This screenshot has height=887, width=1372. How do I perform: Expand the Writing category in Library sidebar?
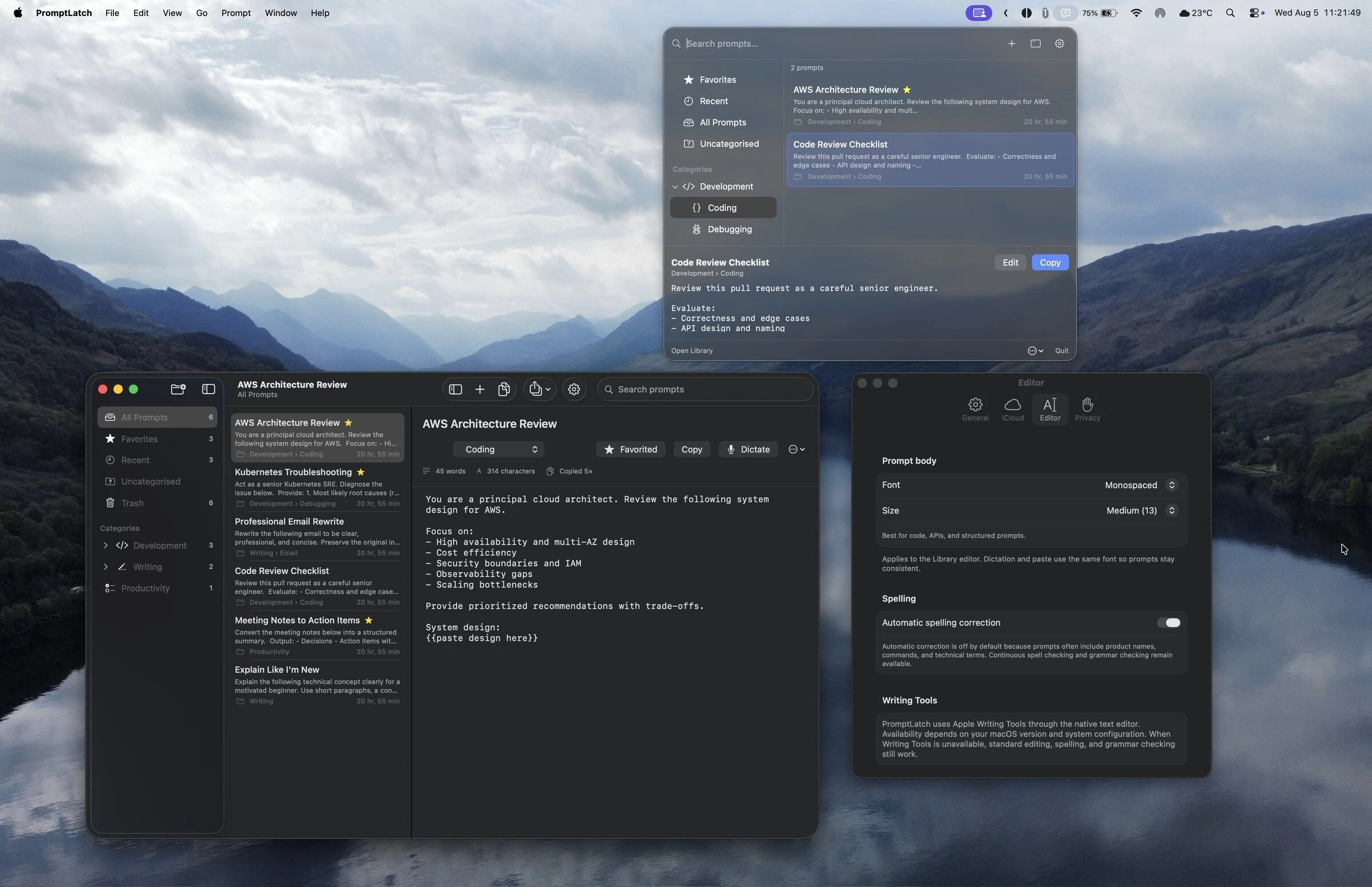click(105, 567)
